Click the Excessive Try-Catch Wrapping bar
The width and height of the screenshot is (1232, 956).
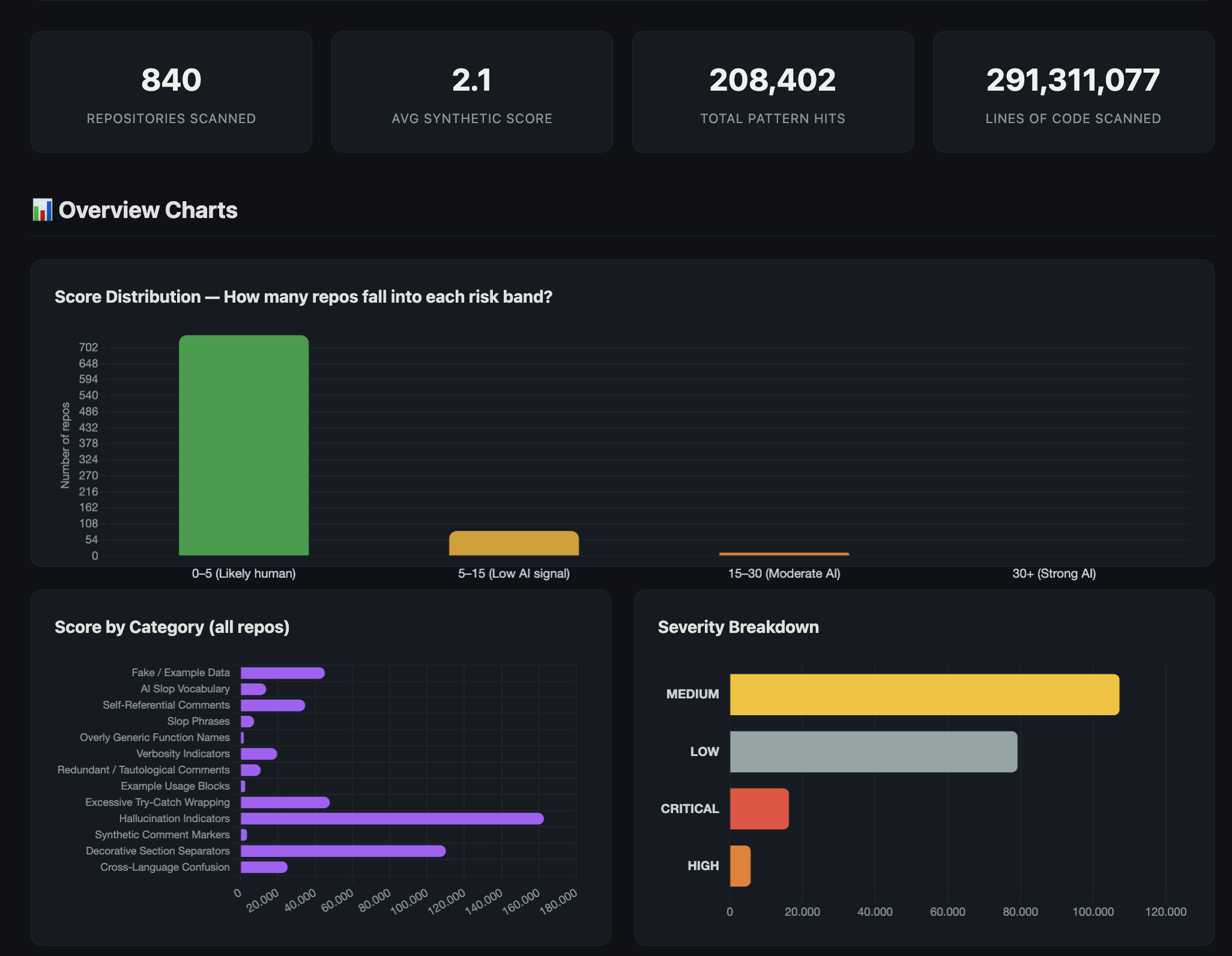tap(285, 803)
